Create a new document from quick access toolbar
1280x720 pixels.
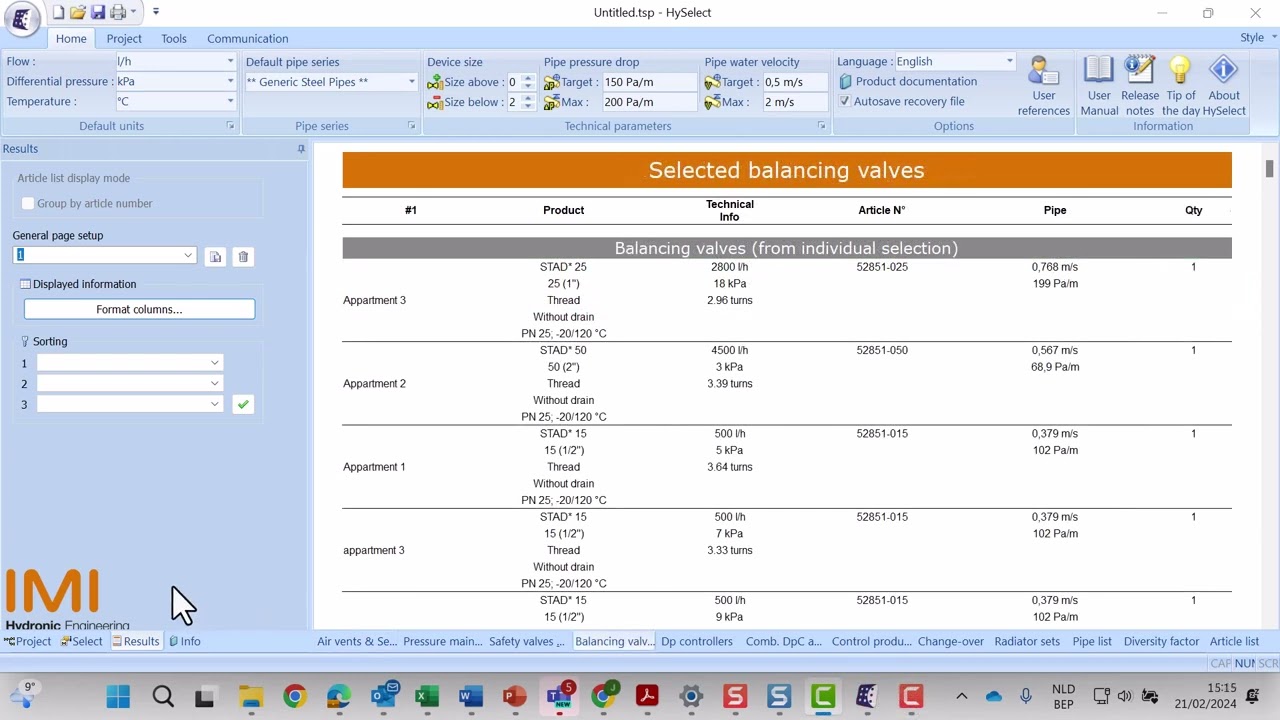click(59, 12)
